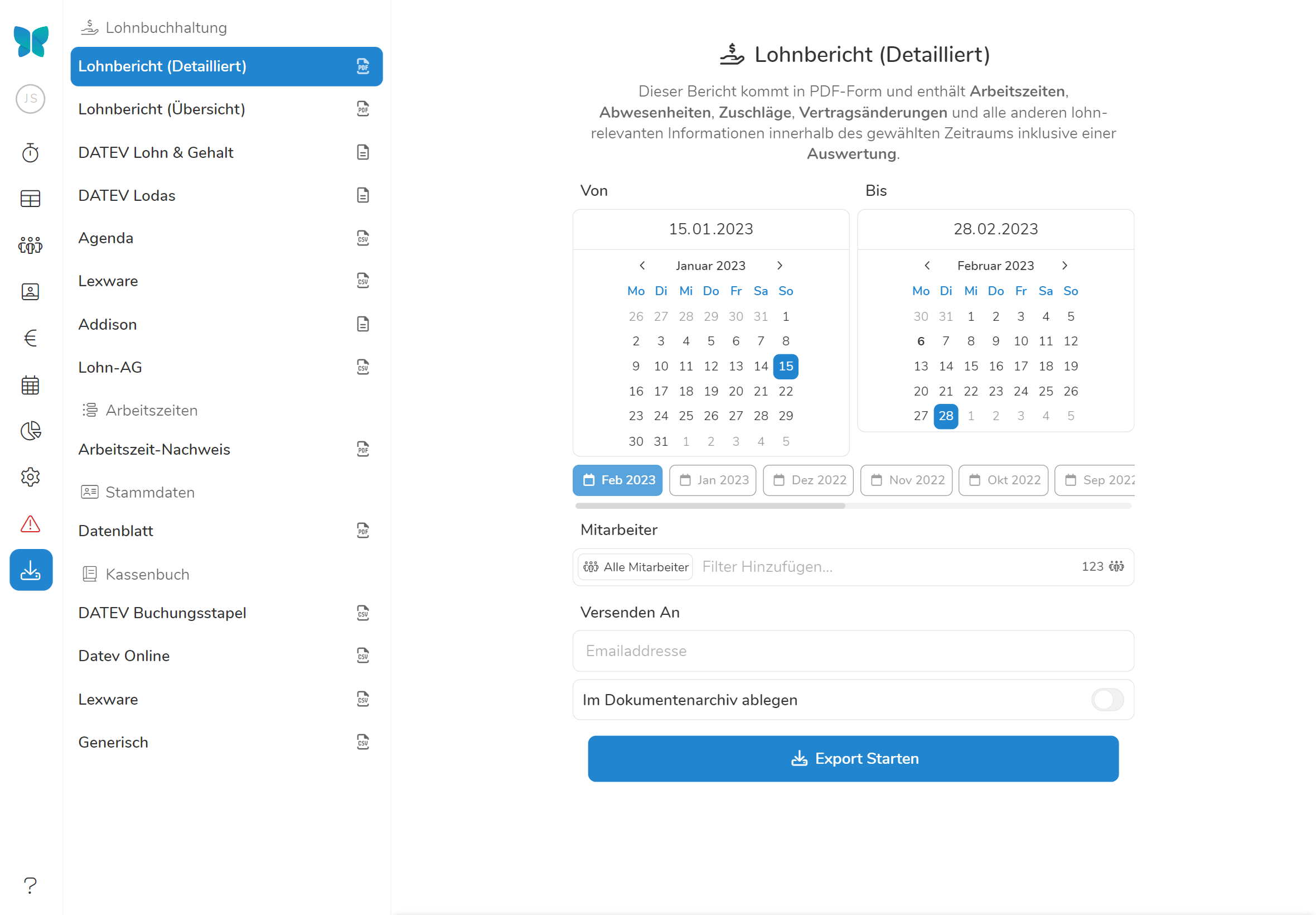Open the contact card sidebar icon

pos(30,292)
